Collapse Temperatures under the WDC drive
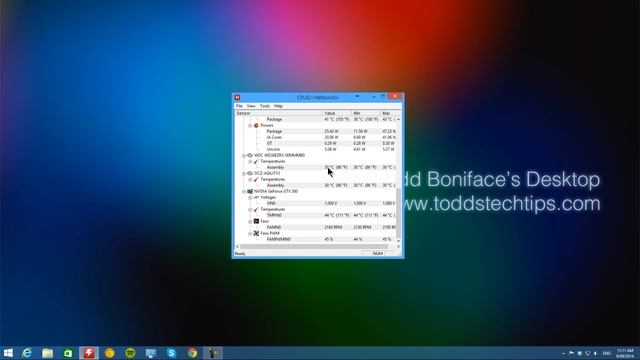The width and height of the screenshot is (640, 360). (250, 162)
